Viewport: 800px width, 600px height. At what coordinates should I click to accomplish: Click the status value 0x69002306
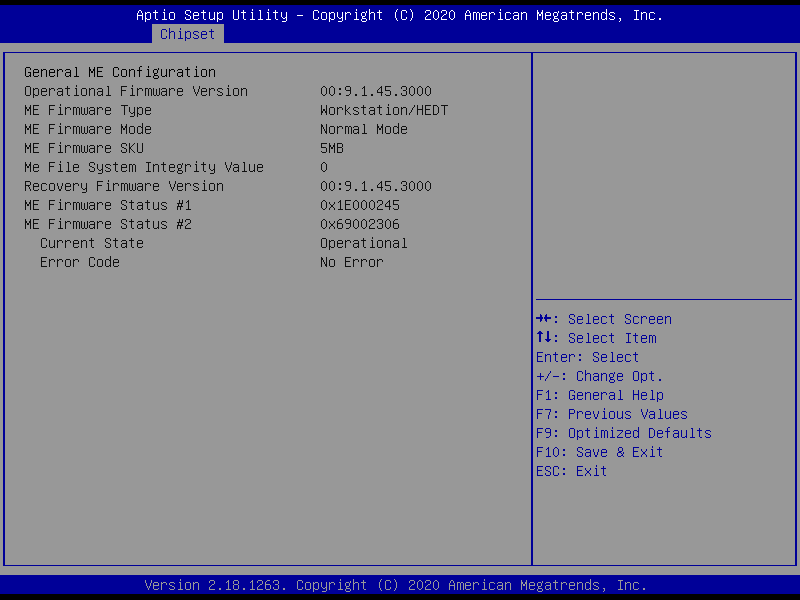tap(360, 224)
